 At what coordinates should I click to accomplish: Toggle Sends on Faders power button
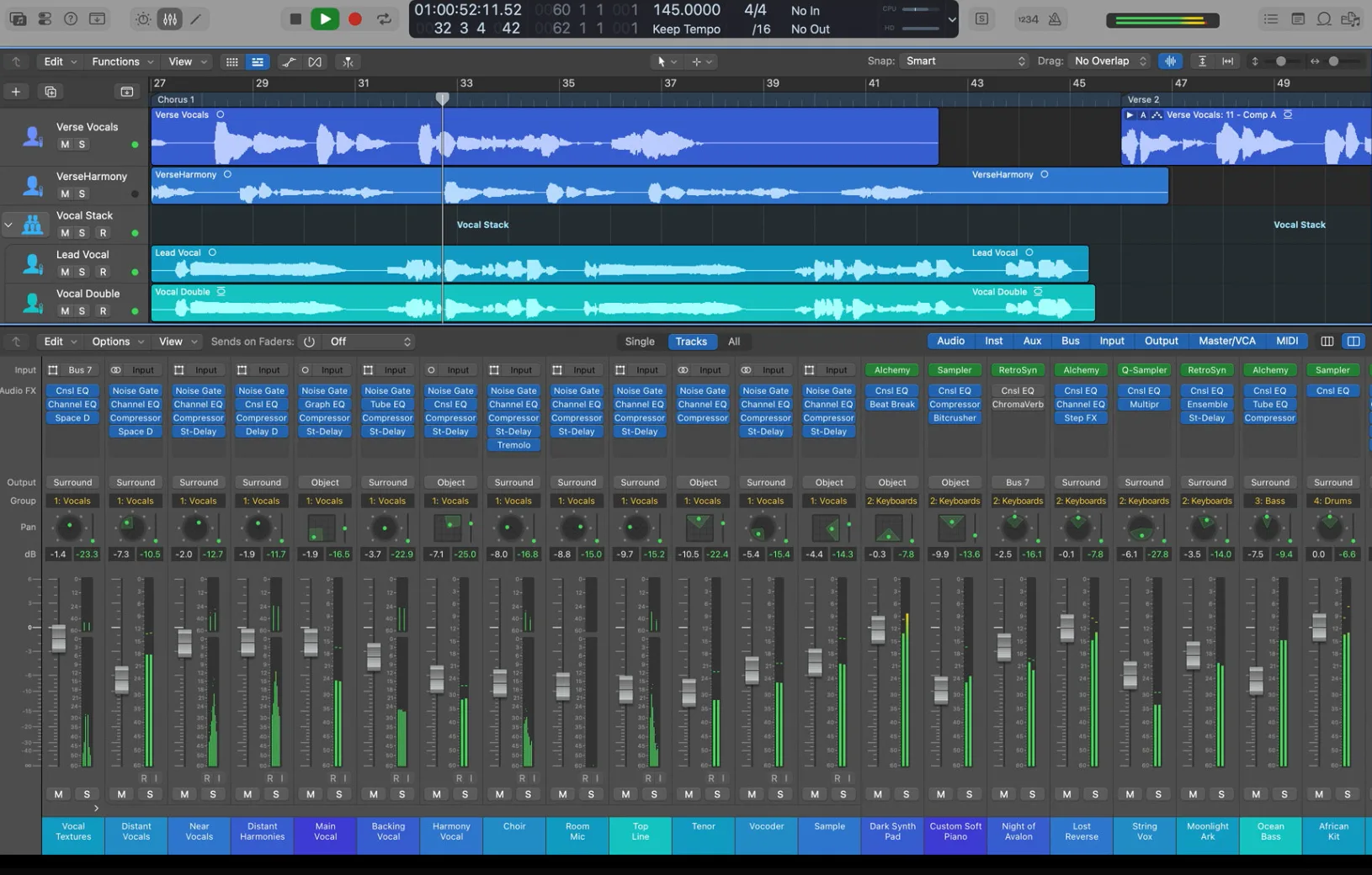(309, 342)
